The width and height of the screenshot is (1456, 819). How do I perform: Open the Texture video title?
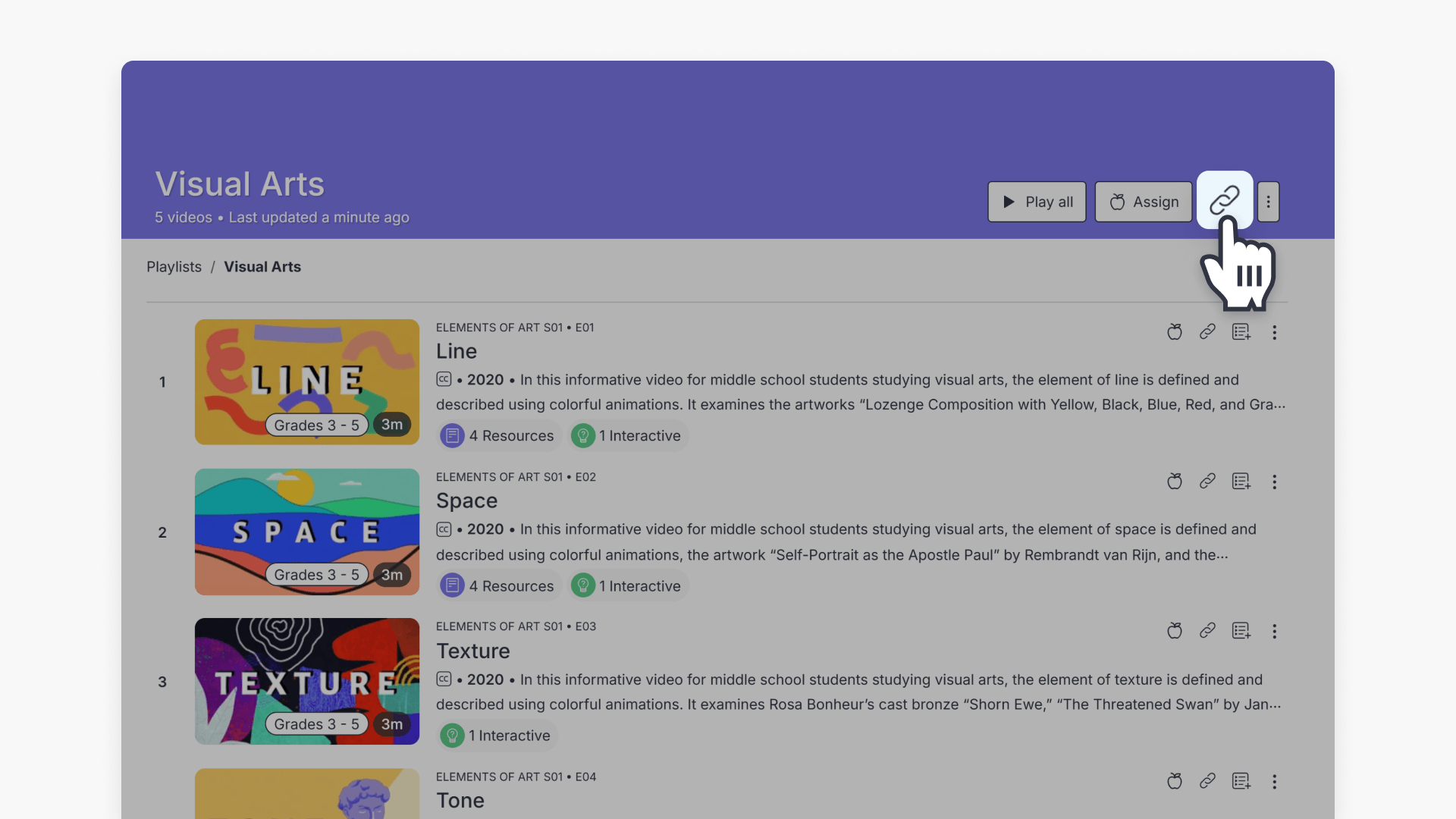[x=472, y=651]
